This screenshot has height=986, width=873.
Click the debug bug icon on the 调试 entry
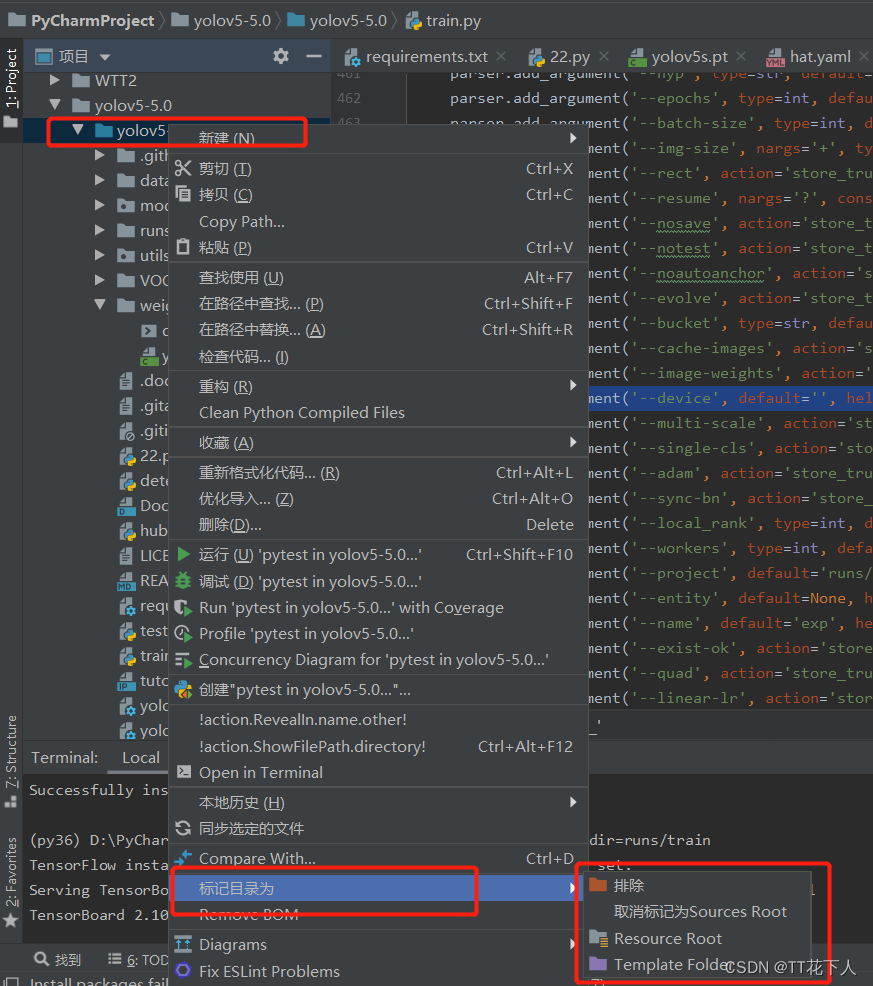click(183, 578)
